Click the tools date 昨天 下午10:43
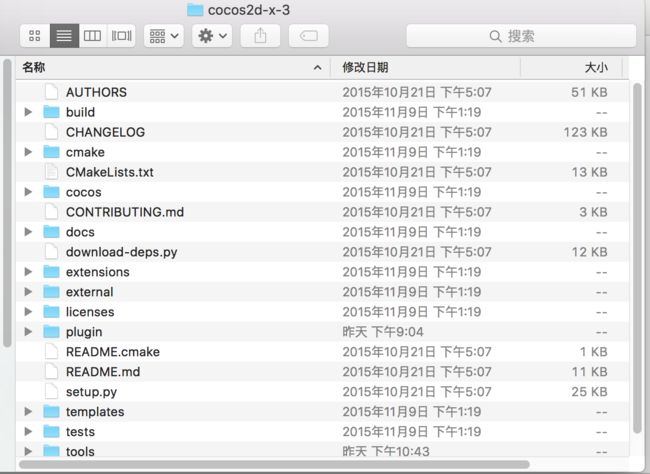 click(386, 451)
